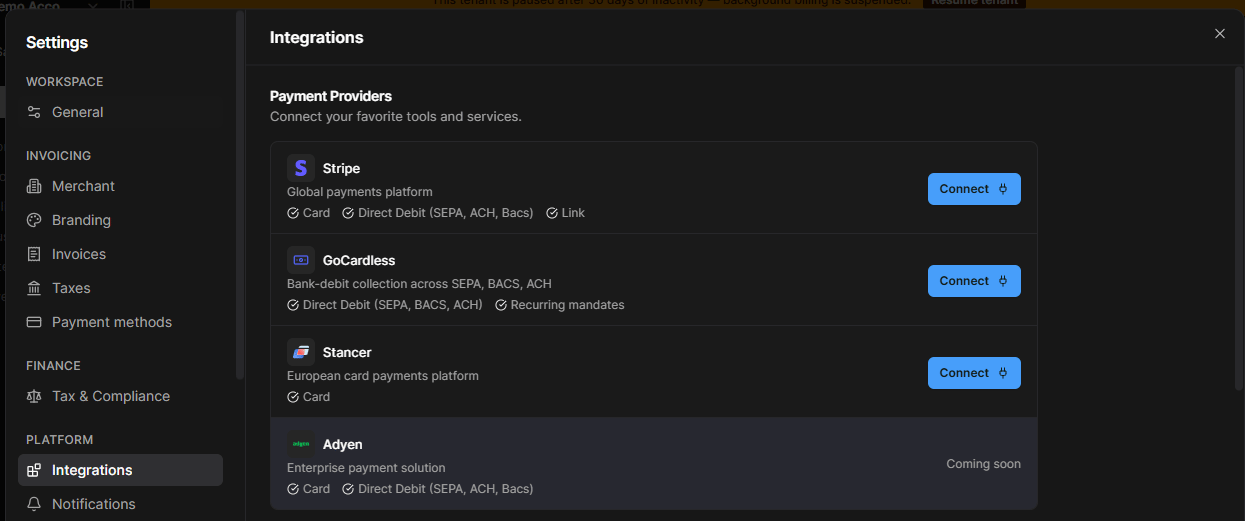Click the Stripe logo icon
The width and height of the screenshot is (1245, 521).
(x=301, y=168)
